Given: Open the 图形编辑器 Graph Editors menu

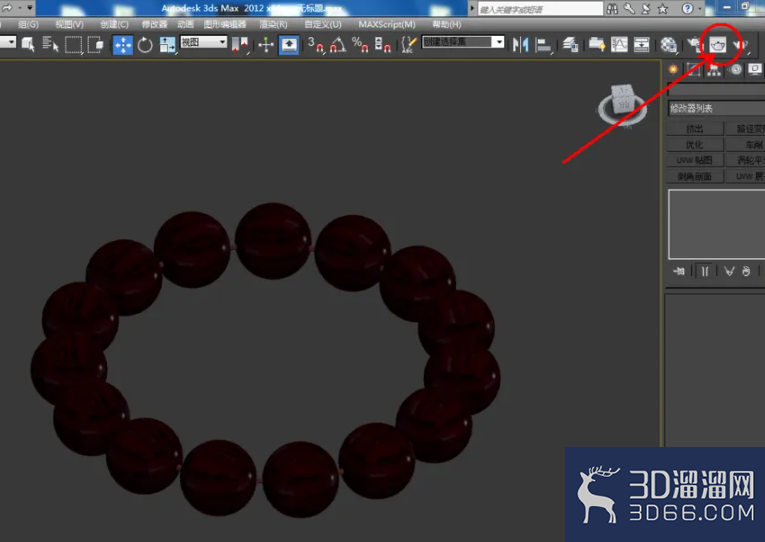Looking at the screenshot, I should tap(225, 24).
